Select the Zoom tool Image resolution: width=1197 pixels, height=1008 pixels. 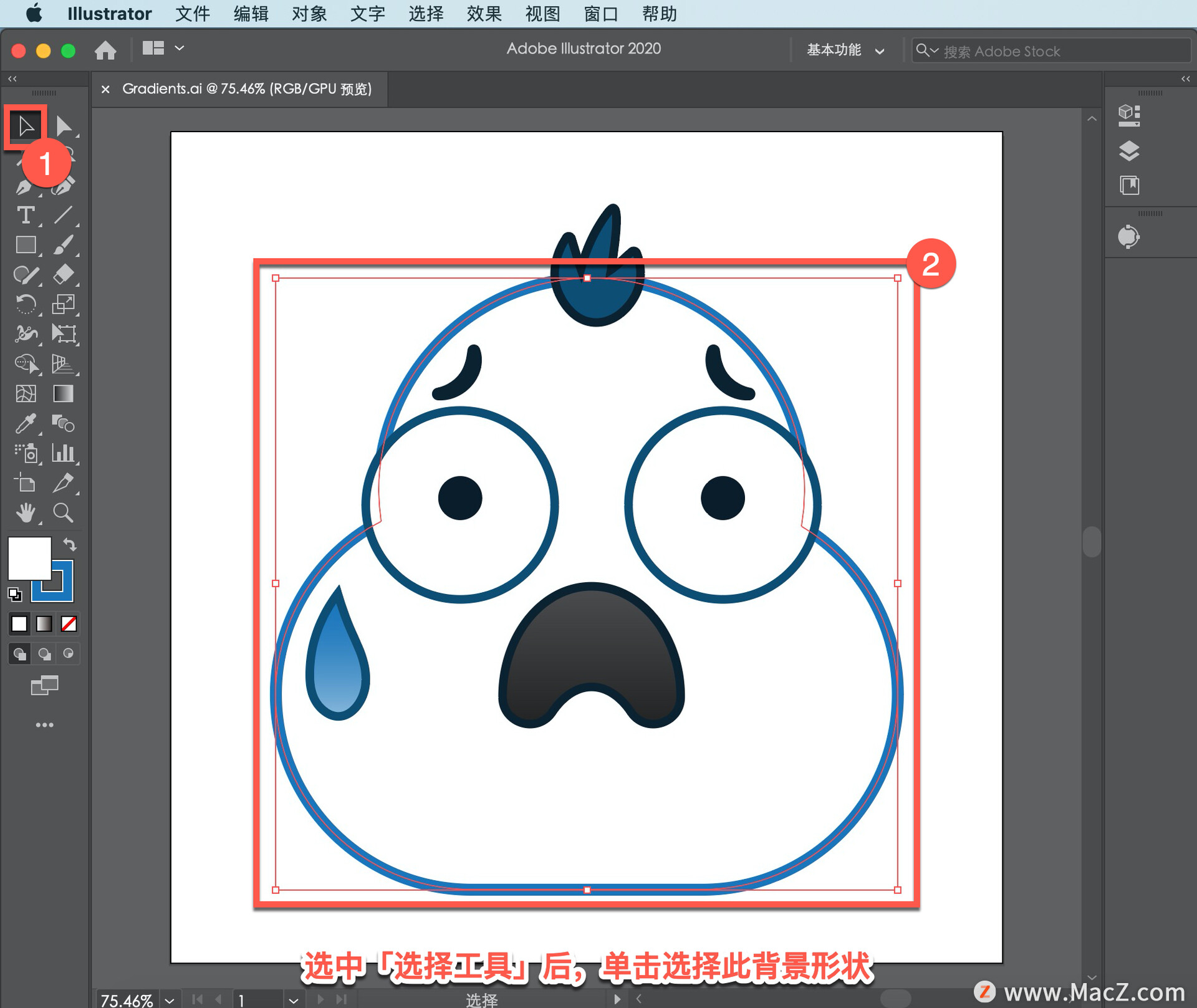coord(63,513)
